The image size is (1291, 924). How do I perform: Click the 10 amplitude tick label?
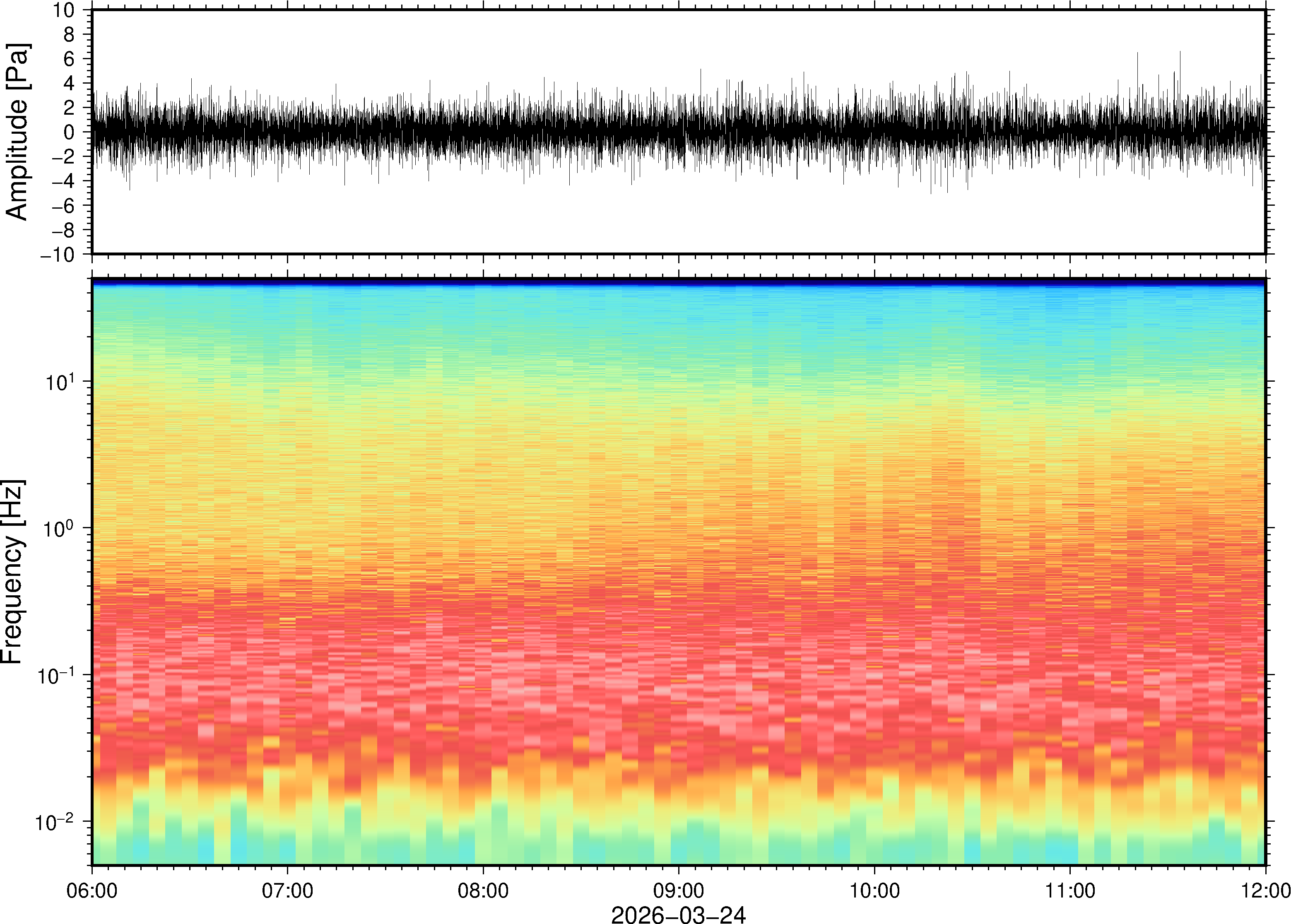(x=64, y=10)
